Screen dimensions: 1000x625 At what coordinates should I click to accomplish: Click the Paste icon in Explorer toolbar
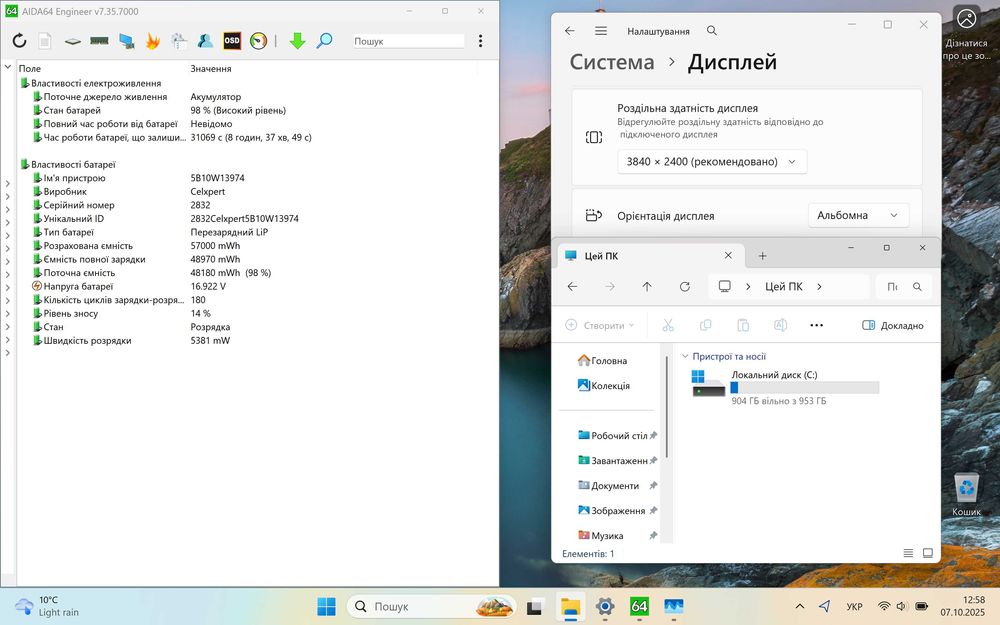[743, 325]
